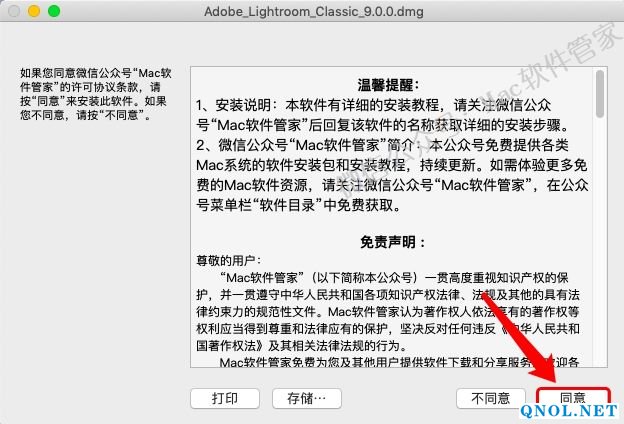The width and height of the screenshot is (624, 424).
Task: Click the 国著作权法 line in the disclaimer
Action: pos(302,346)
